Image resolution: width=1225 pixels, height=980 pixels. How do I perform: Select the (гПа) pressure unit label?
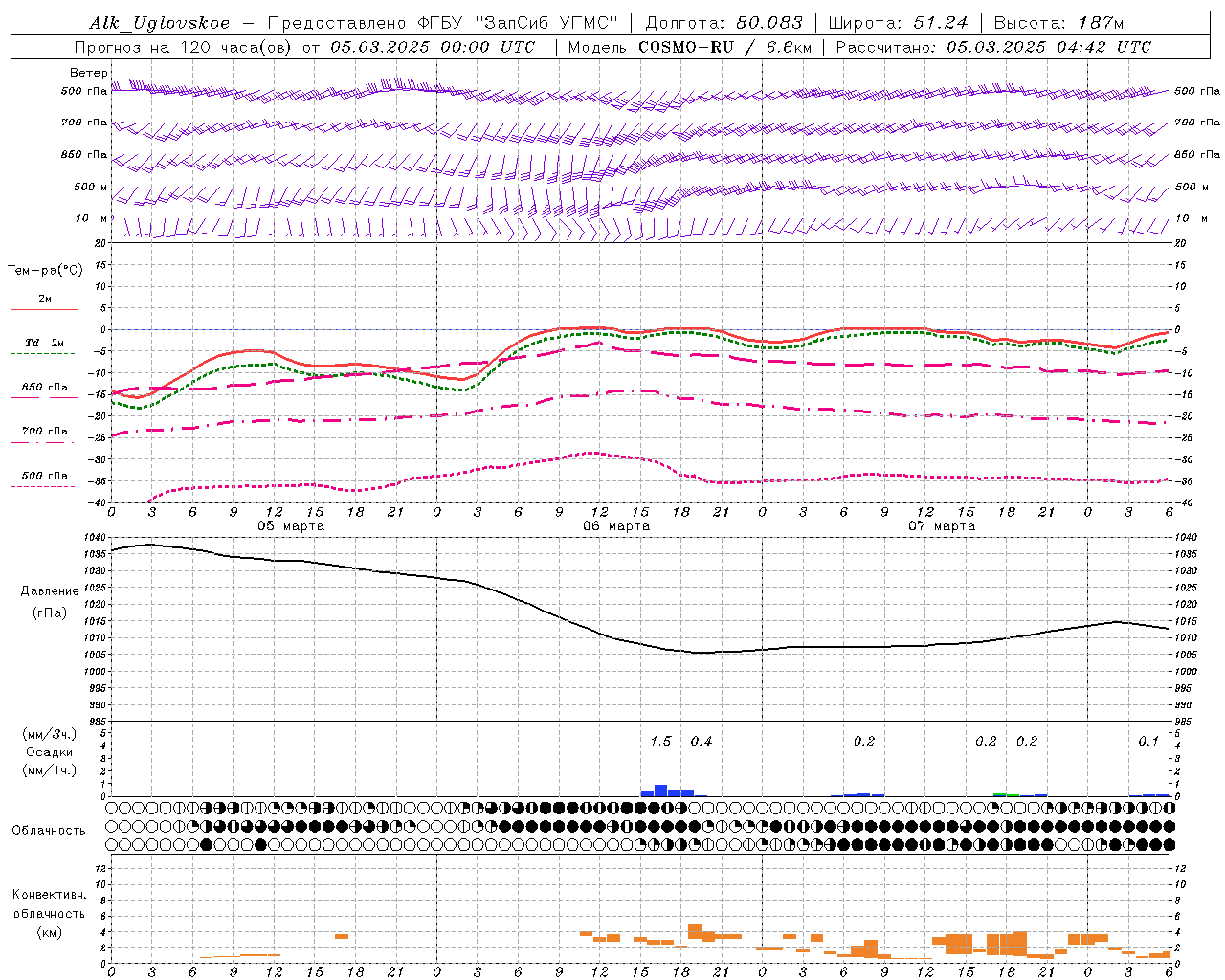point(50,612)
